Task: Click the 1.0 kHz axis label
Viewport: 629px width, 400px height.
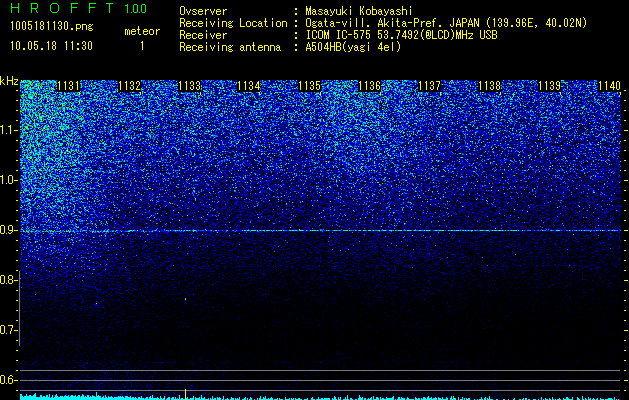Action: pos(9,180)
